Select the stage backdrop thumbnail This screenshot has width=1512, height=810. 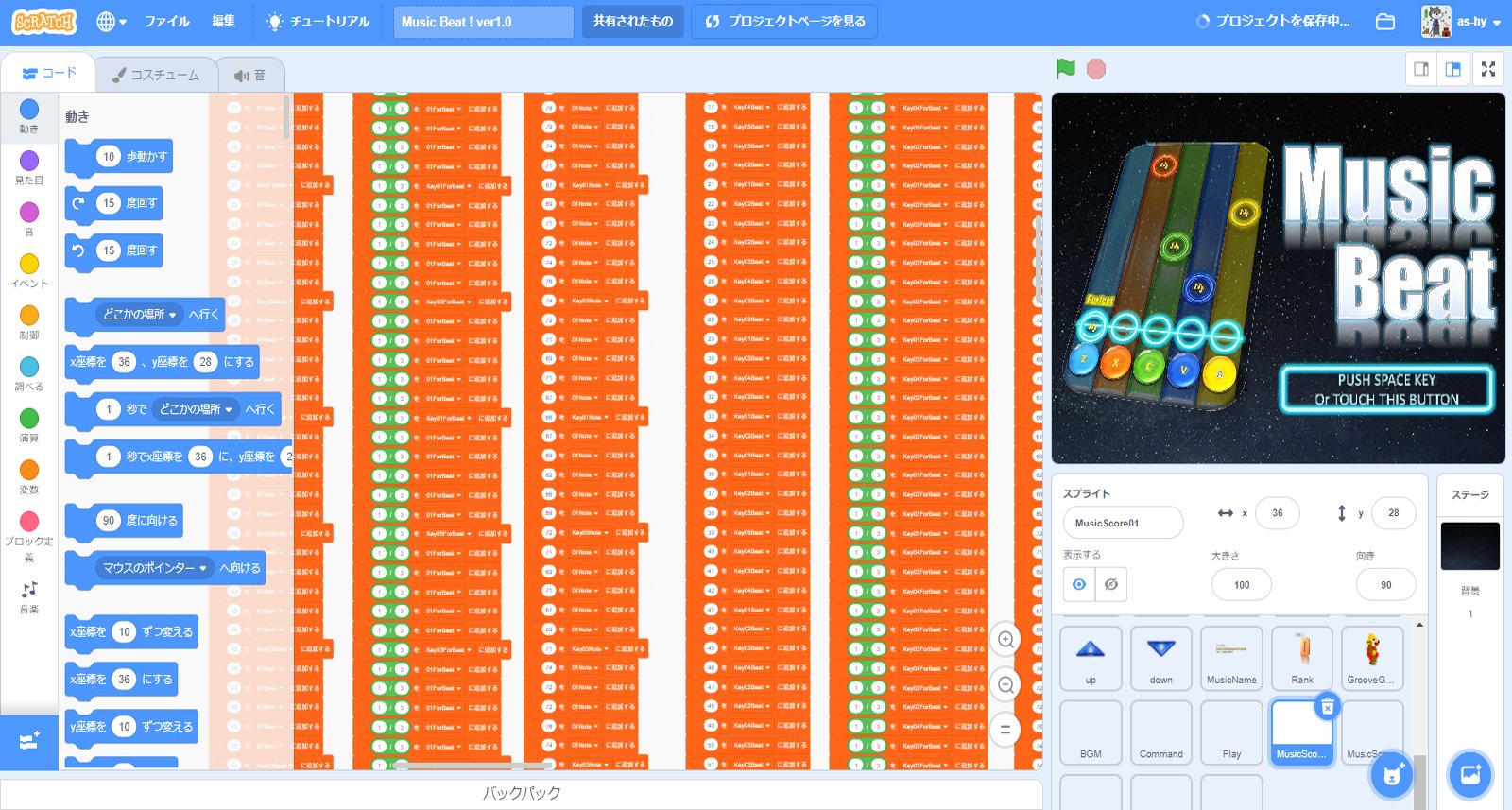(x=1469, y=546)
